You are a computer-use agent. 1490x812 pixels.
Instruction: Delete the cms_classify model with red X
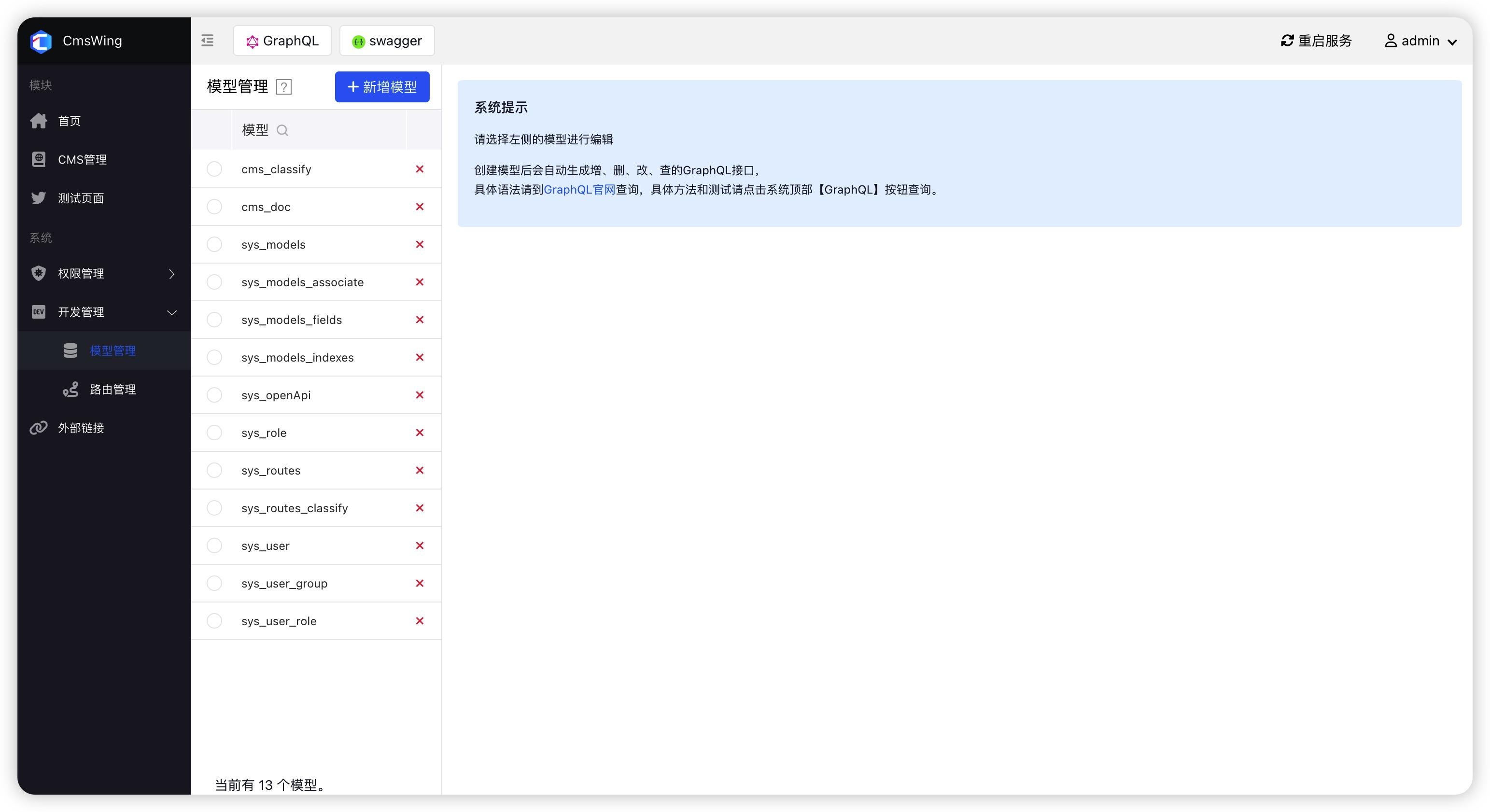pos(420,169)
